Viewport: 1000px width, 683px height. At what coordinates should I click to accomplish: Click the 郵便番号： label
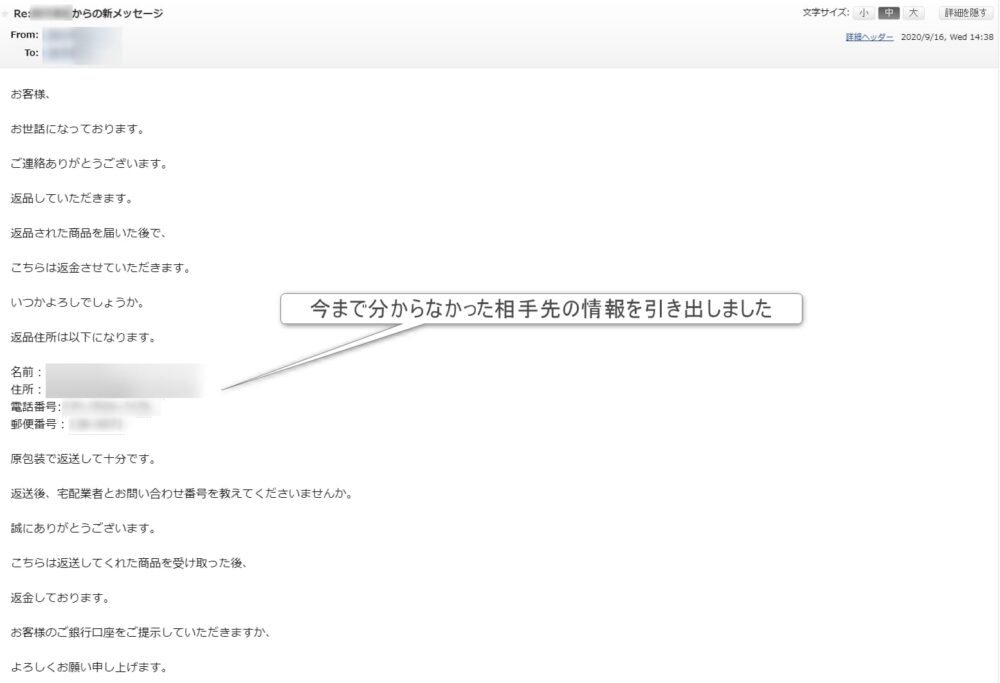(x=38, y=424)
